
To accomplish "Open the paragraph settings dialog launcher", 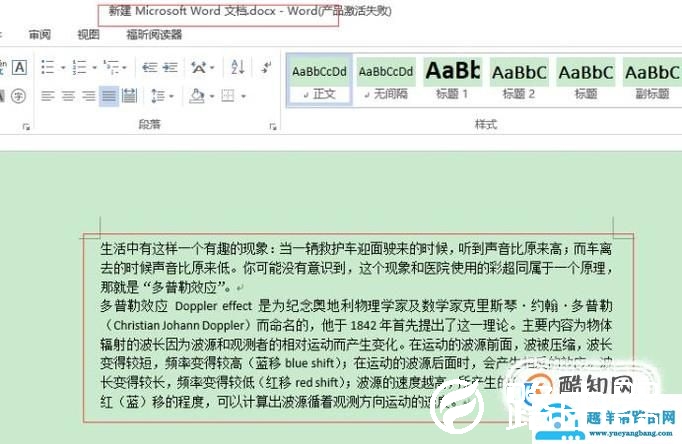I will click(273, 127).
